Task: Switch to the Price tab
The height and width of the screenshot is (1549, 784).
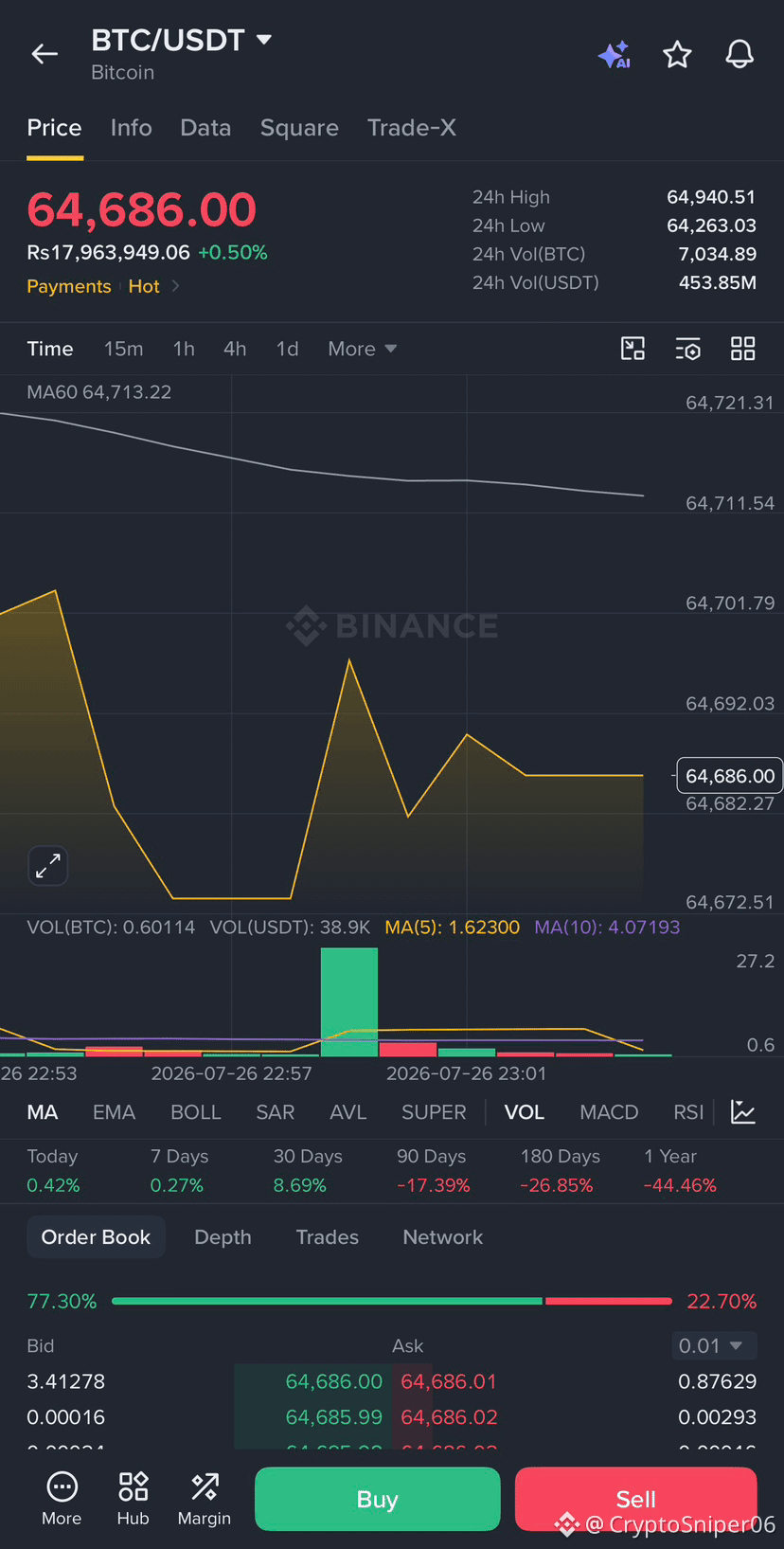Action: [54, 128]
